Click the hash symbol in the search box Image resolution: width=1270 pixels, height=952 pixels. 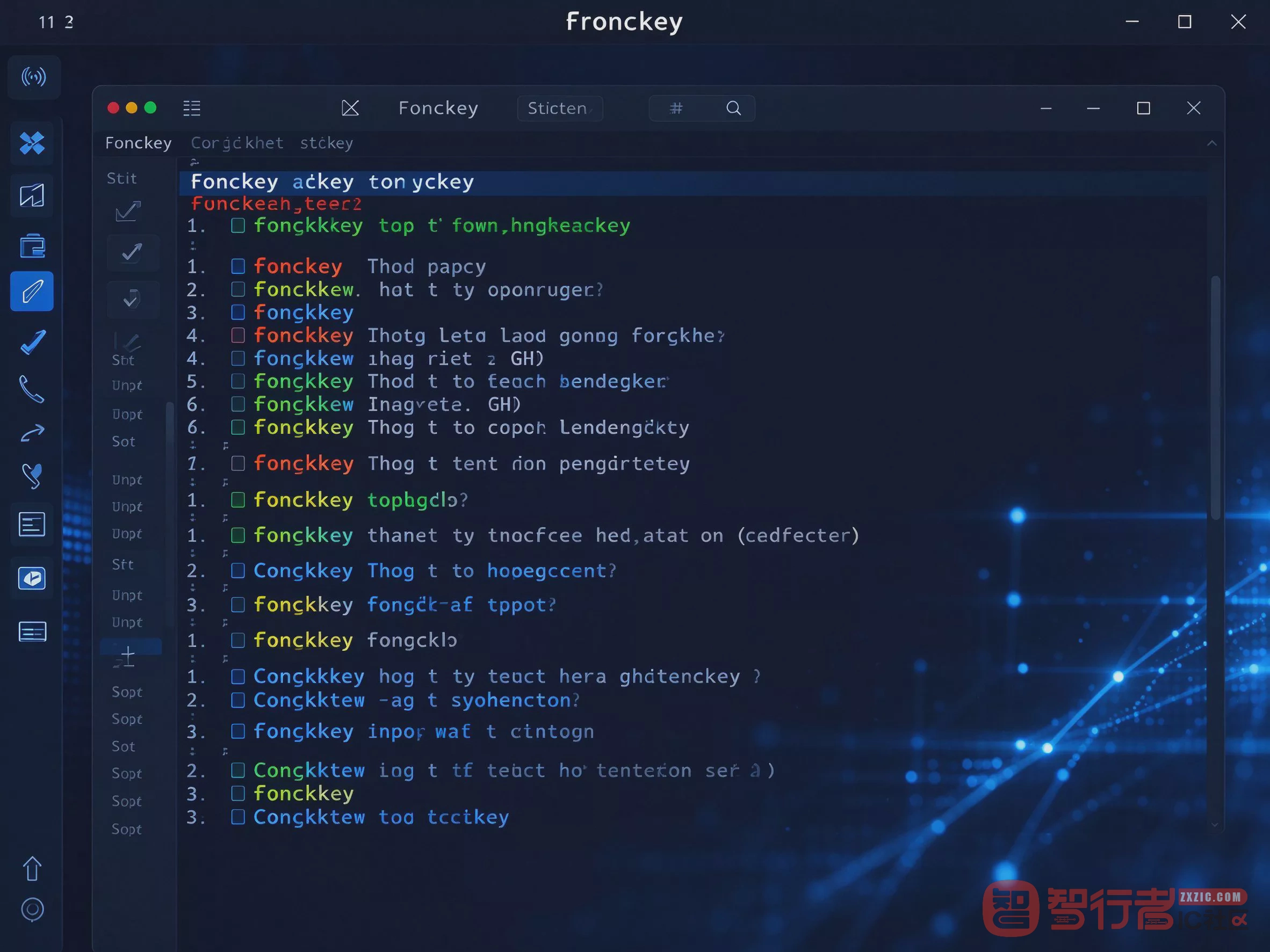(676, 108)
